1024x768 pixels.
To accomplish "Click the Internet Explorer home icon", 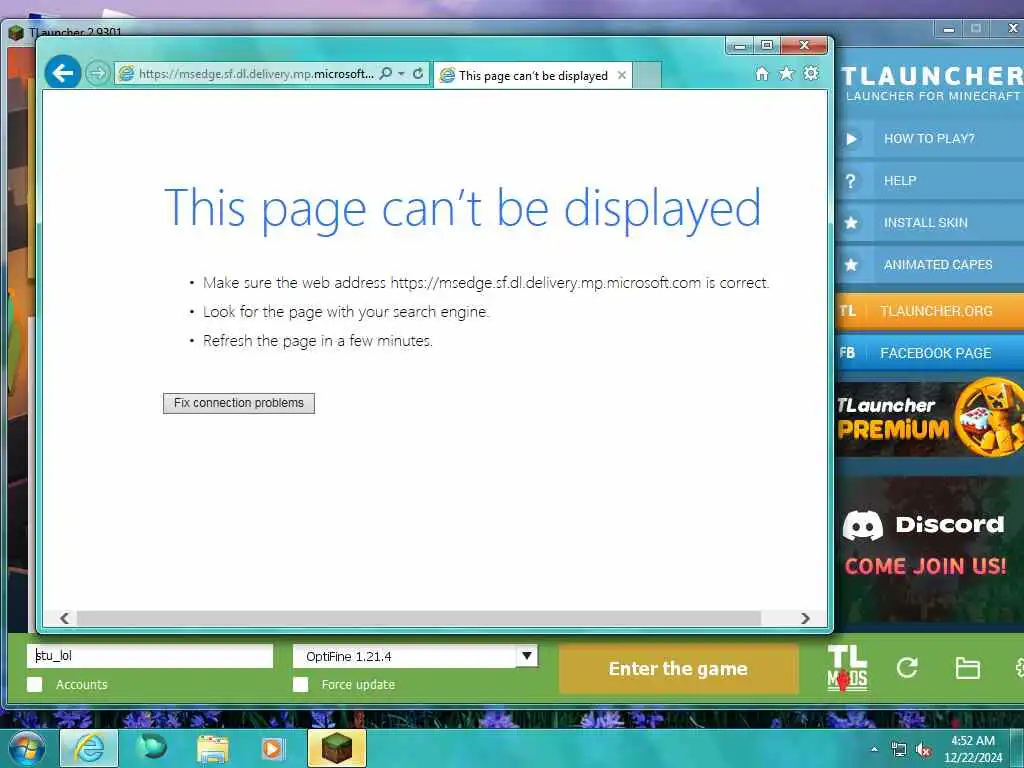I will 761,74.
